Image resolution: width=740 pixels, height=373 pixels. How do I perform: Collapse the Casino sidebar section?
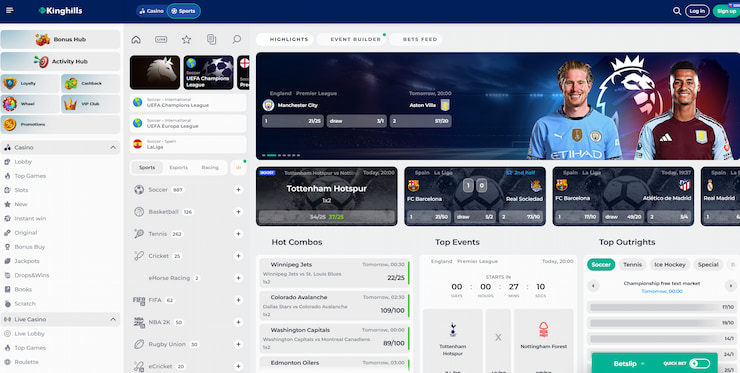(x=113, y=148)
